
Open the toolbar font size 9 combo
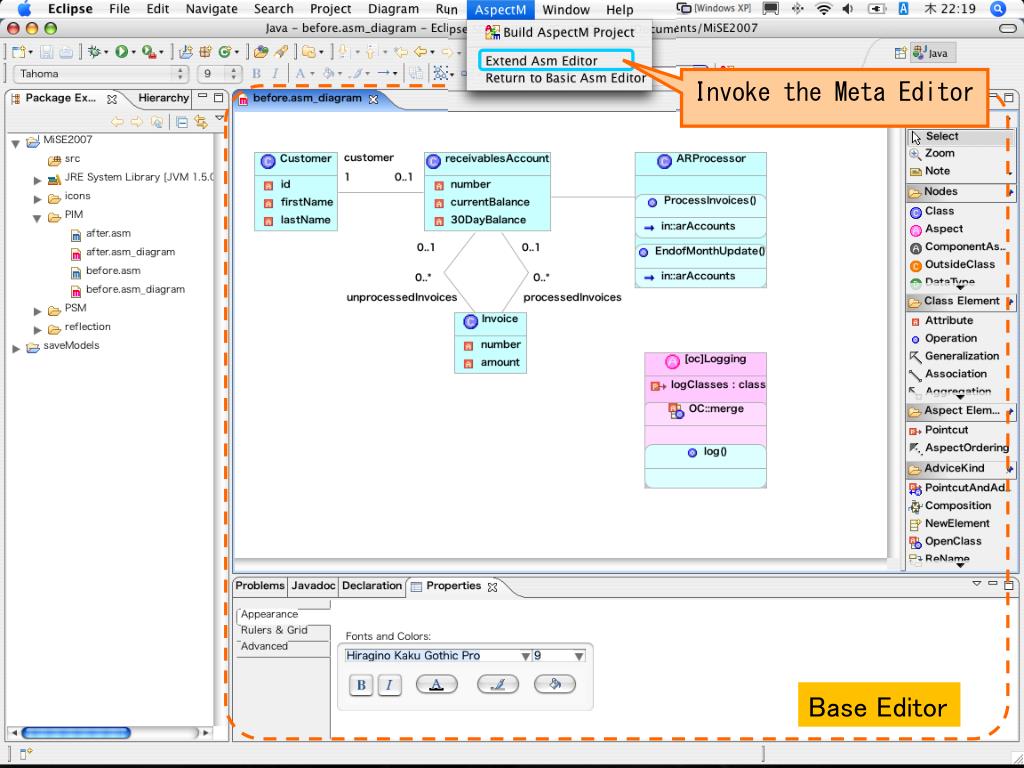(221, 74)
